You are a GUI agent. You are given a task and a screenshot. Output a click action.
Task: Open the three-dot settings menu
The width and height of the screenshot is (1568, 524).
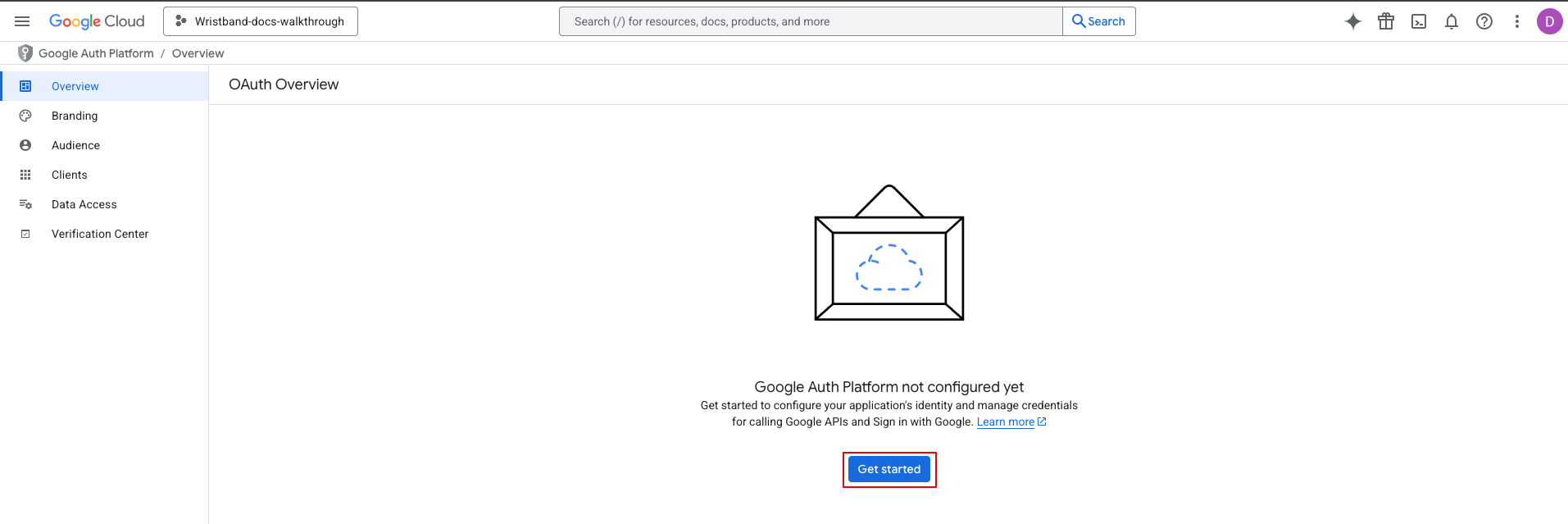coord(1517,21)
